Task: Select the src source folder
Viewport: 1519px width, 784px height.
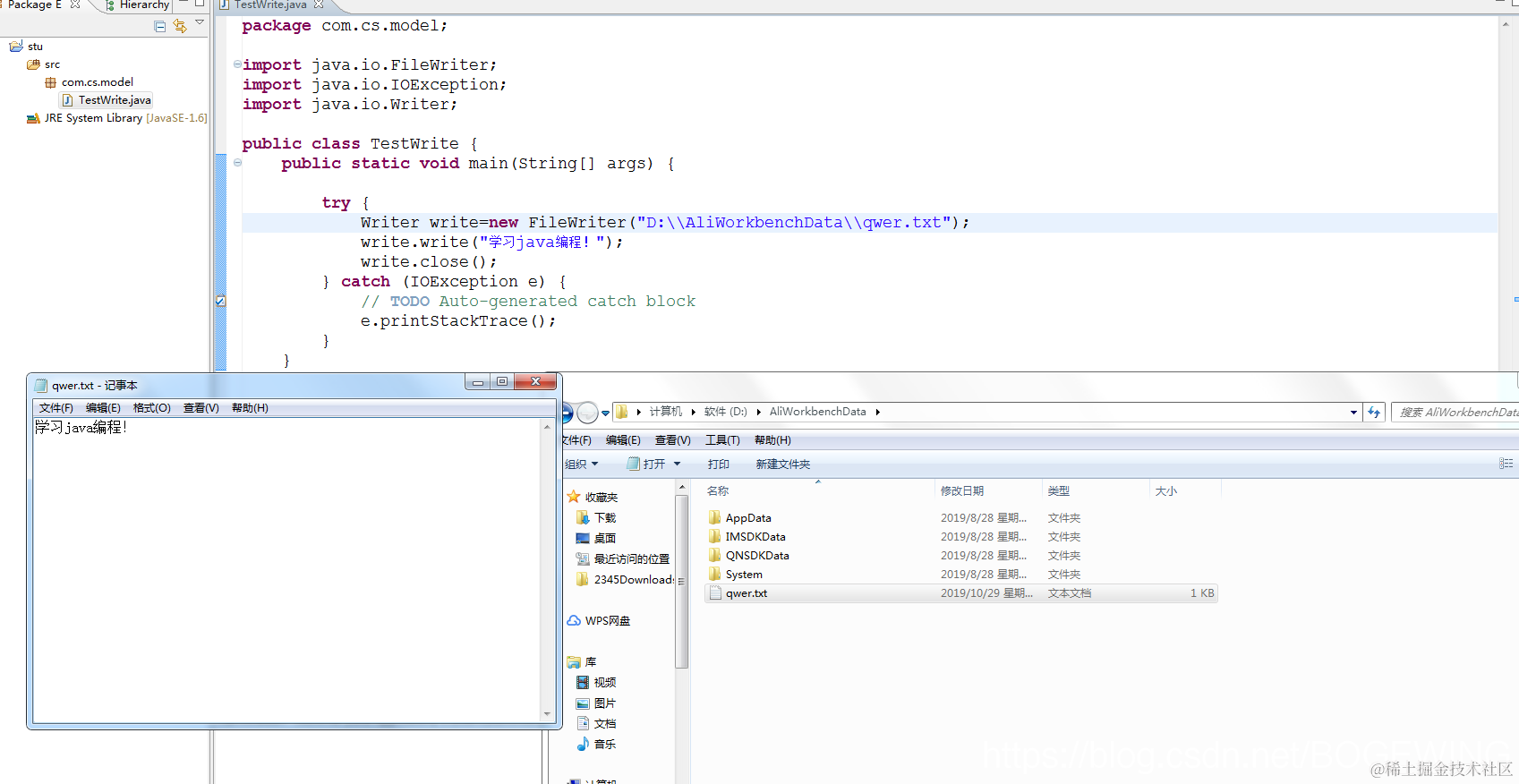Action: [x=52, y=64]
